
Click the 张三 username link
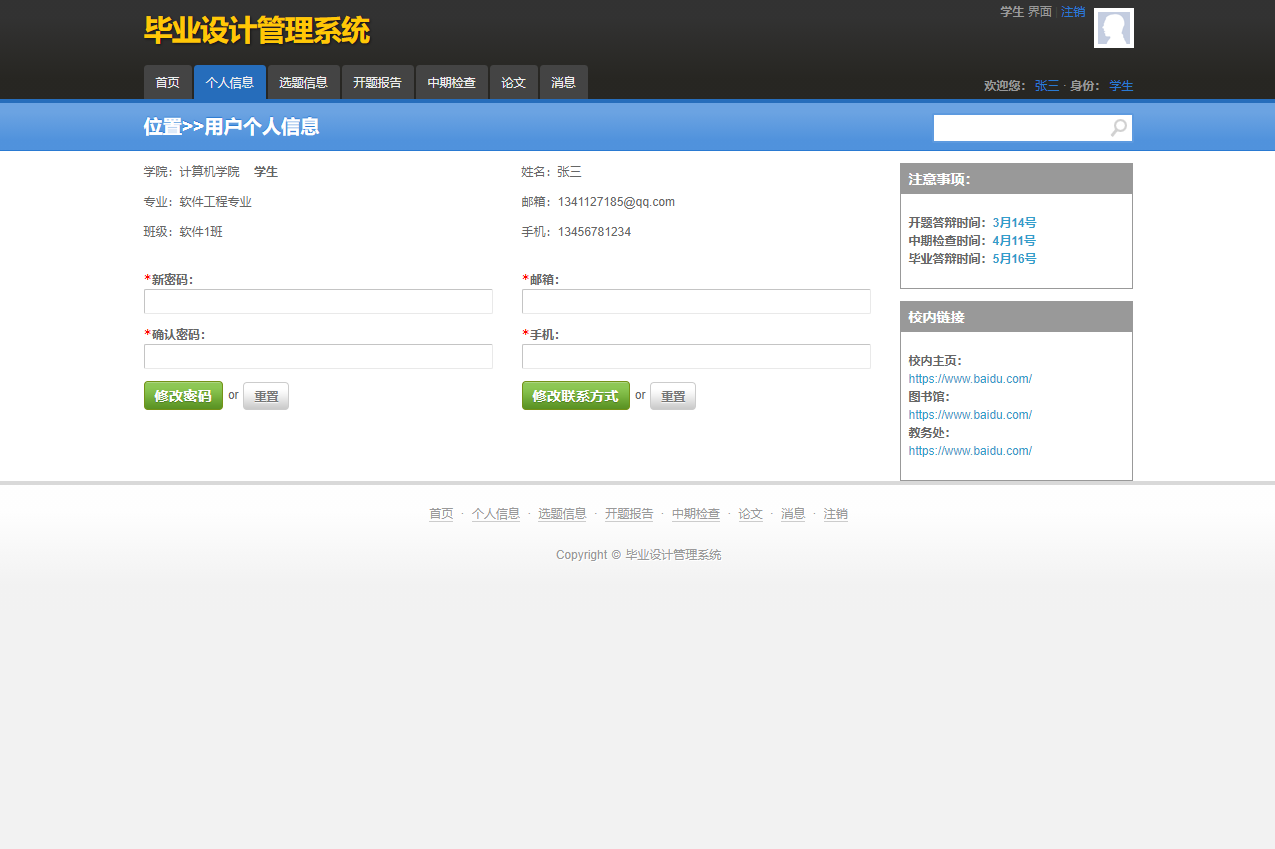[x=1046, y=85]
